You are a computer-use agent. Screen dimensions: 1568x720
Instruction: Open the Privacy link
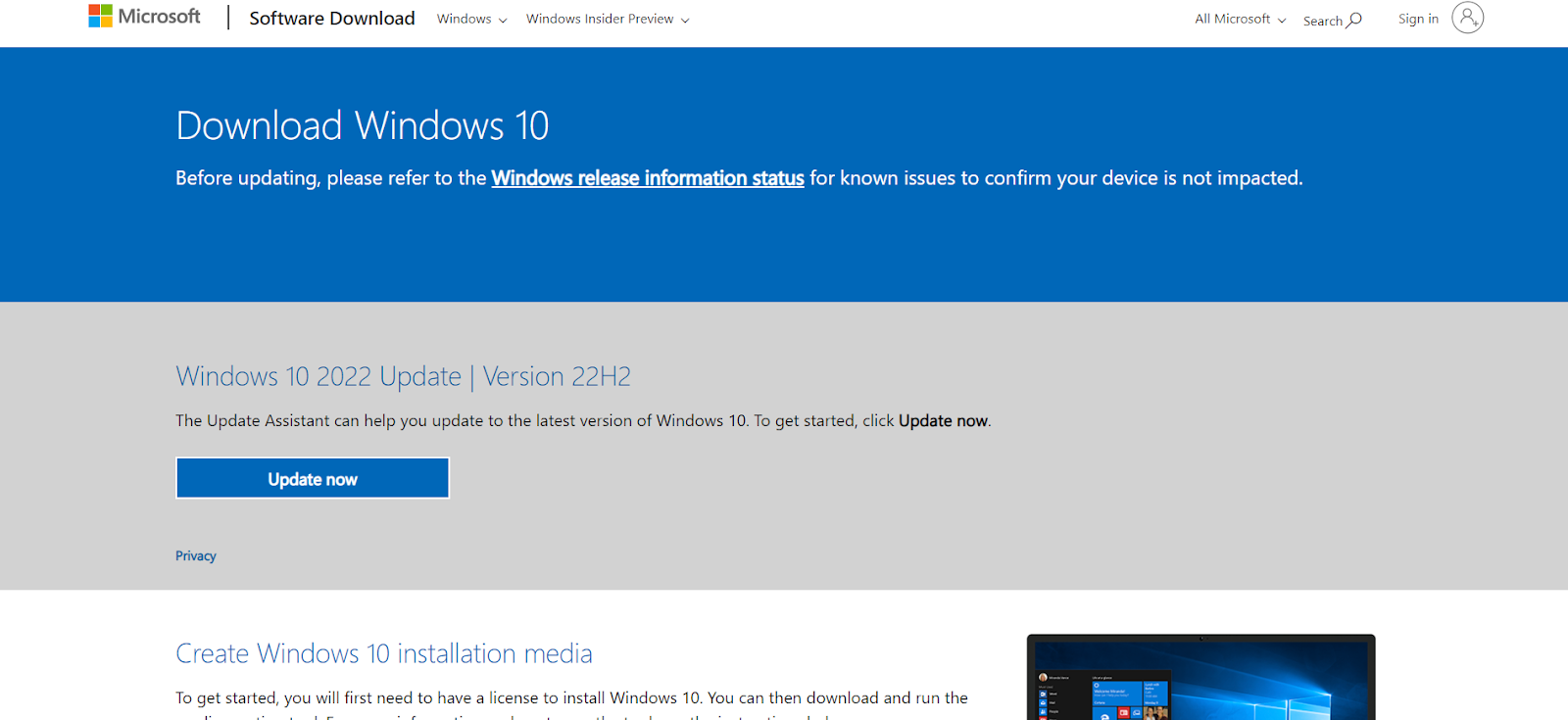click(x=196, y=555)
